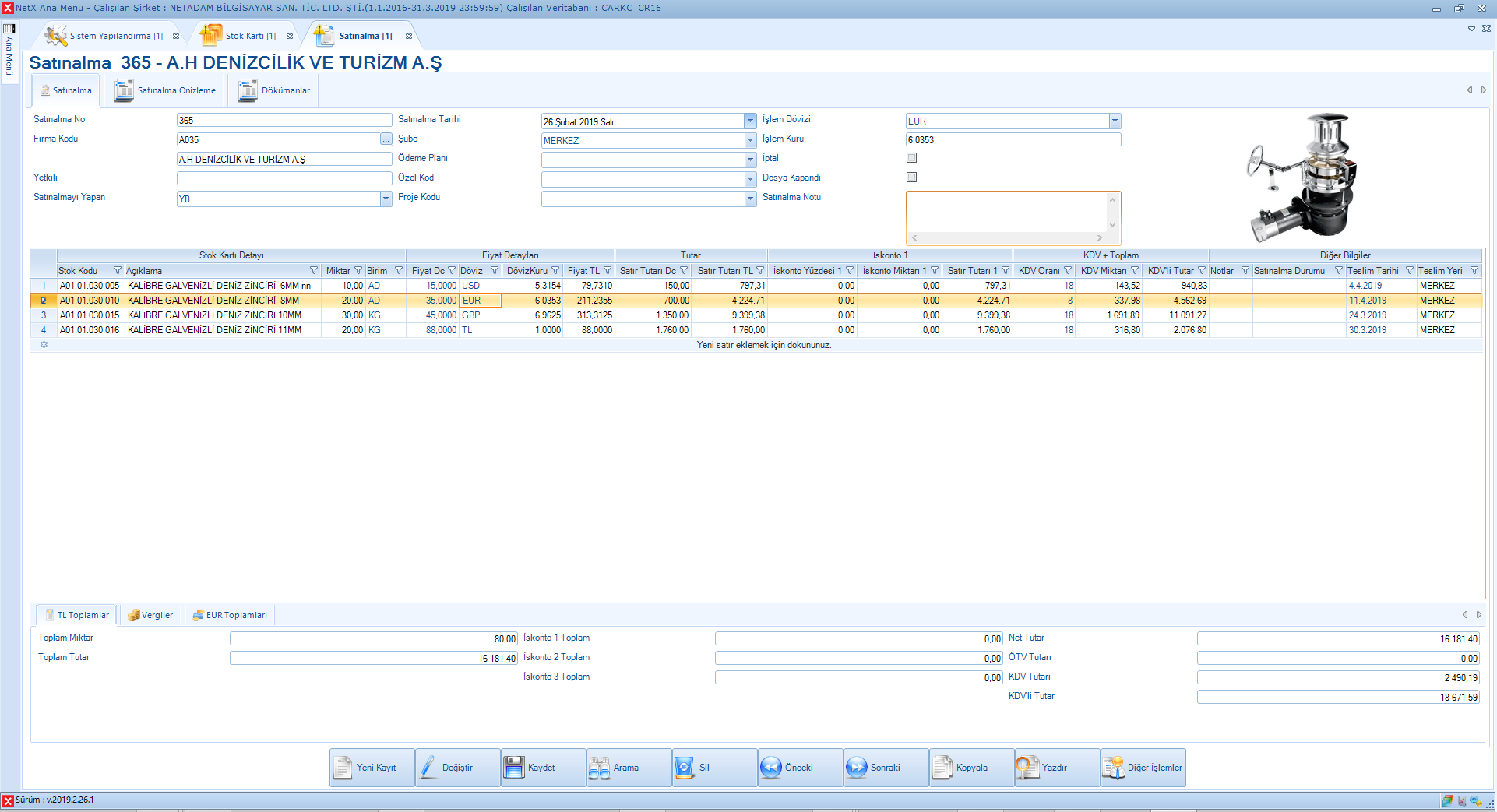
Task: Click the Arama binoculars search icon
Action: pyautogui.click(x=599, y=768)
